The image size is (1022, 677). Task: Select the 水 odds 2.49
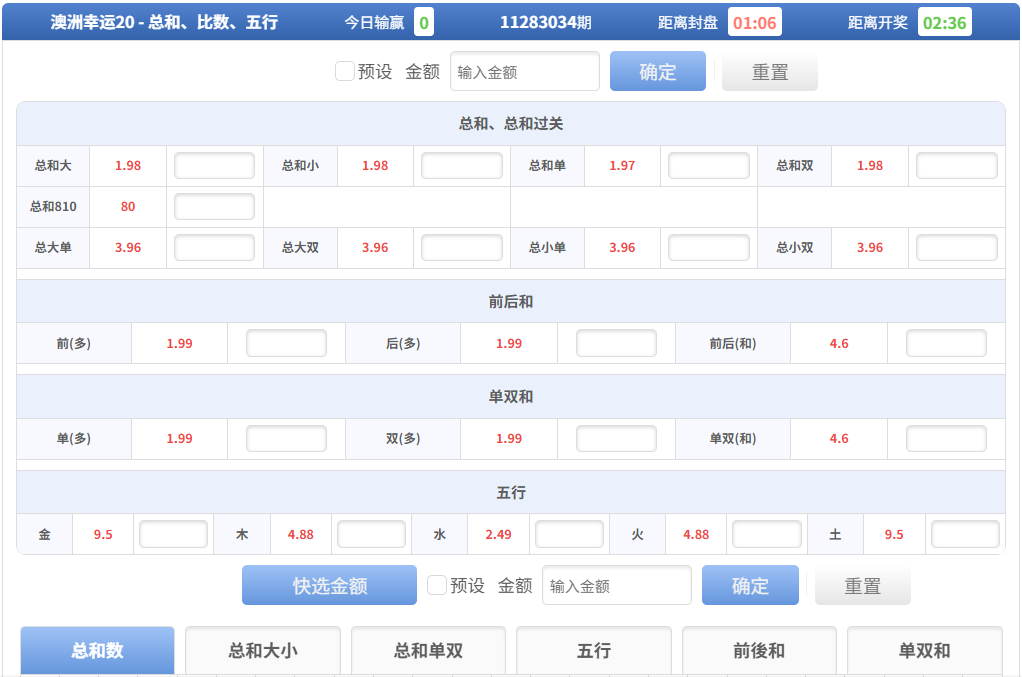[x=498, y=535]
